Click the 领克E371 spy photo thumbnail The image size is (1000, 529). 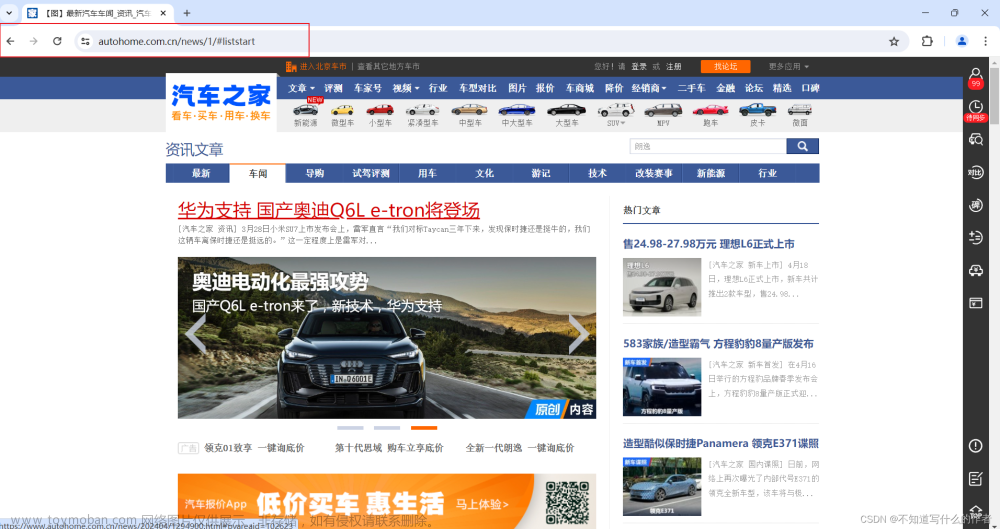pyautogui.click(x=662, y=486)
